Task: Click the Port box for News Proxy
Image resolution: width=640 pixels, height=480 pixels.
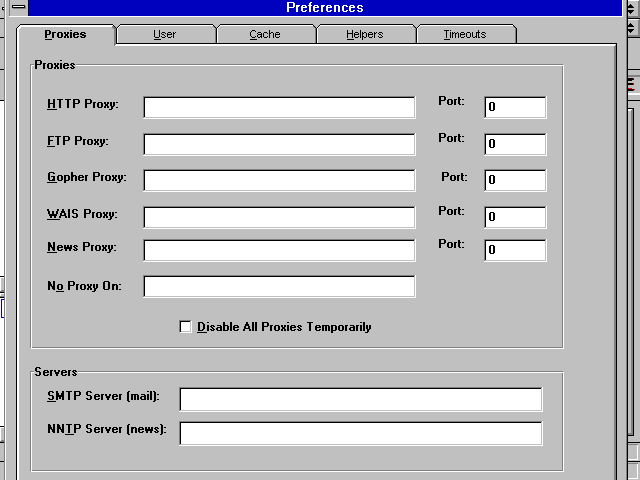Action: [515, 250]
